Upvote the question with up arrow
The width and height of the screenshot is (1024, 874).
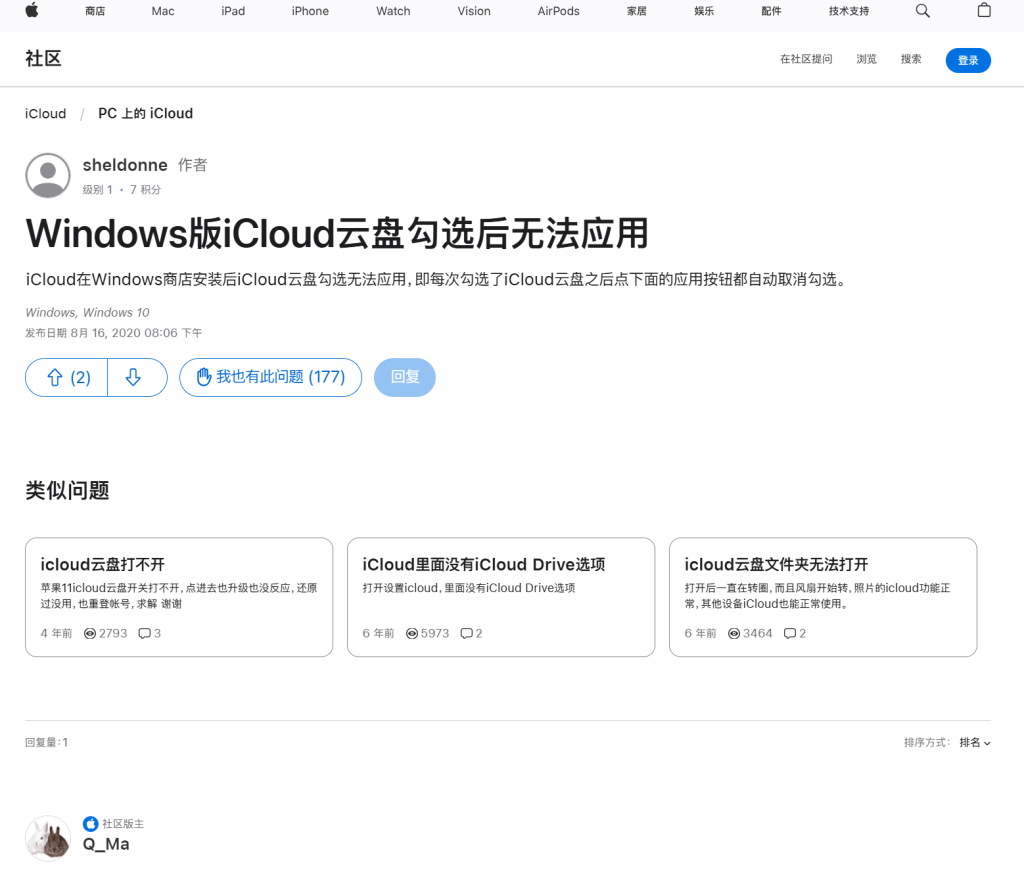point(67,377)
